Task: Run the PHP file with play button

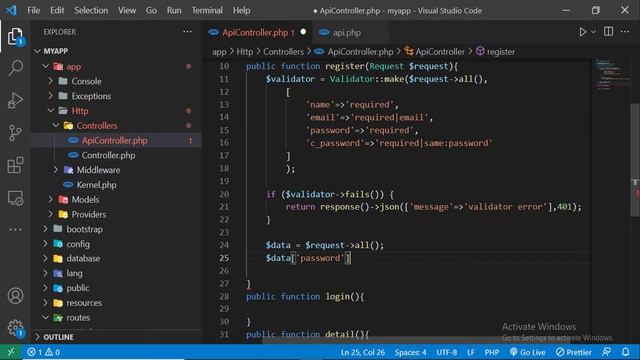Action: [x=582, y=32]
